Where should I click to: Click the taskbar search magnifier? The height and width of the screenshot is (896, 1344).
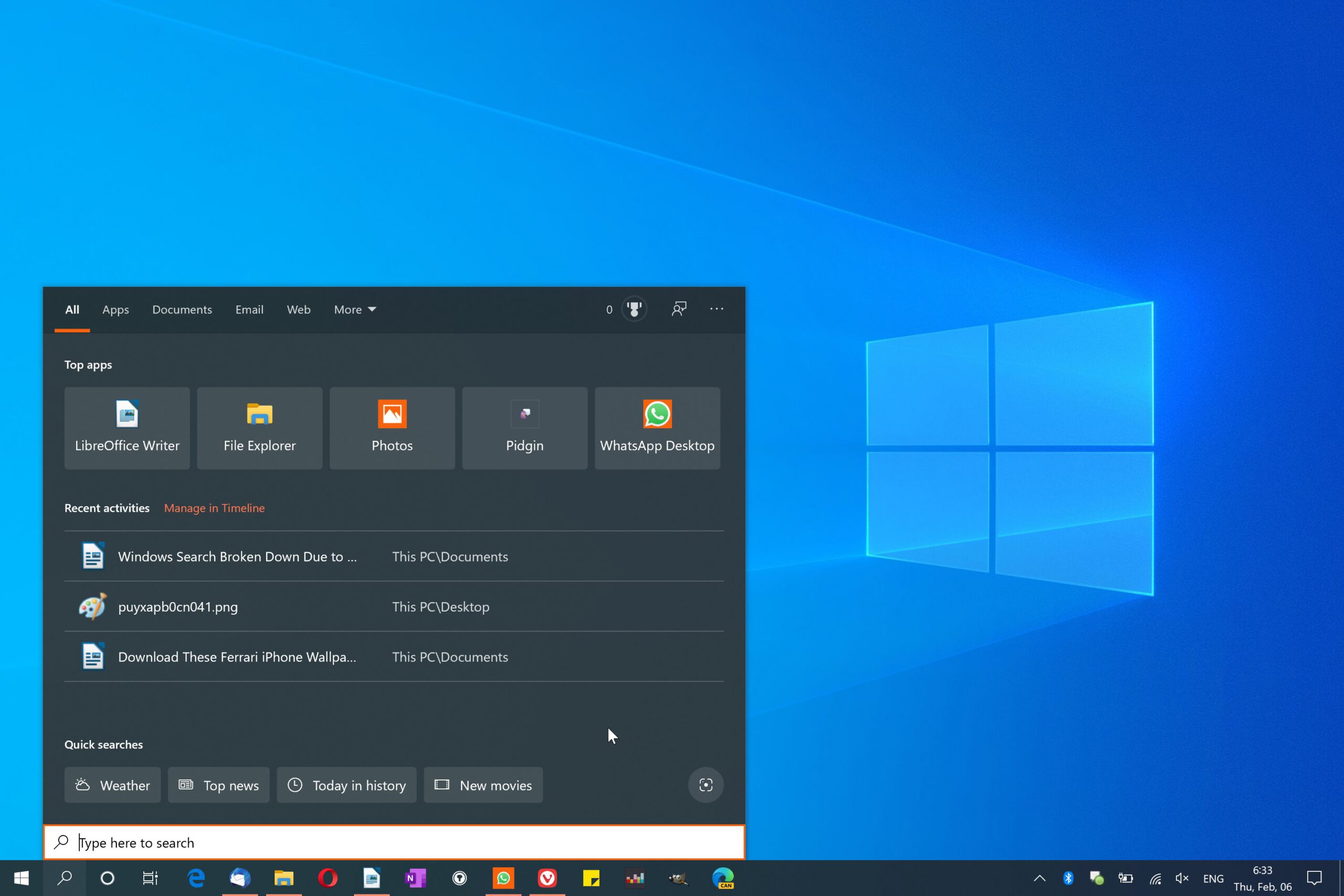(65, 878)
